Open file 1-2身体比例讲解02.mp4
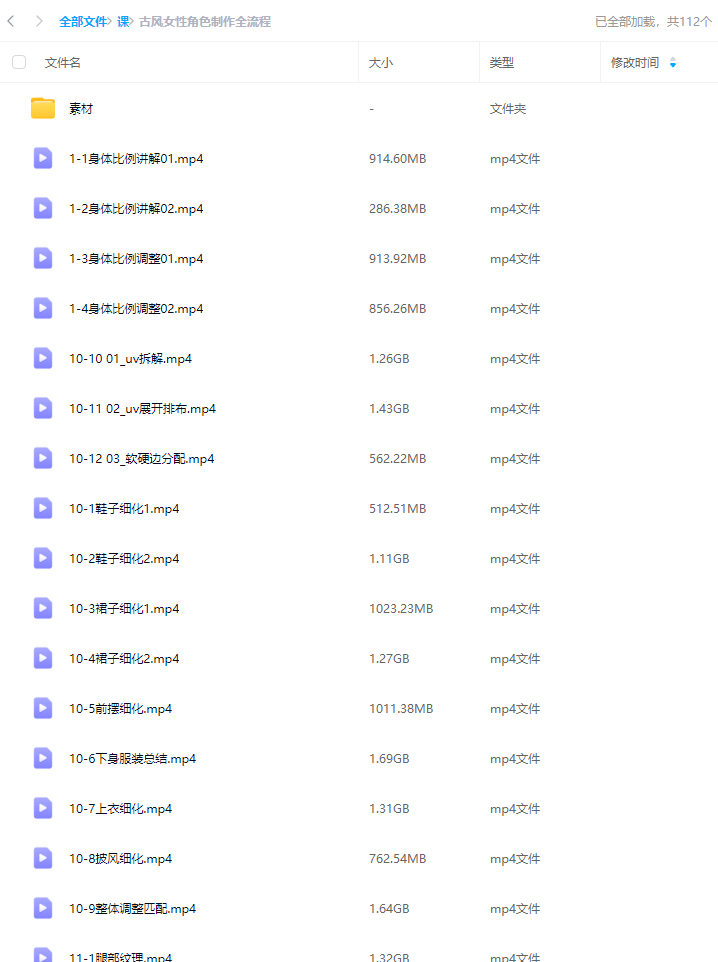This screenshot has height=962, width=718. [136, 209]
